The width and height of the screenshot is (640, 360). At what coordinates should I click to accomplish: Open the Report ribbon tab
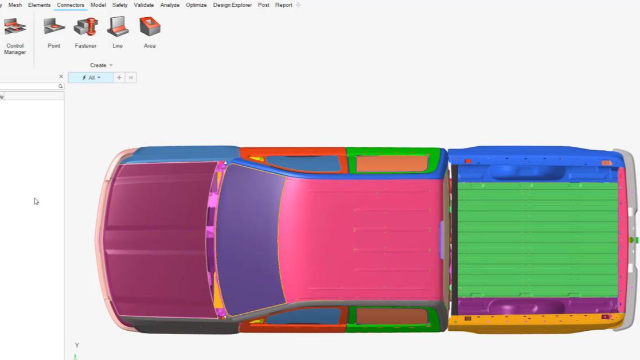(x=284, y=5)
